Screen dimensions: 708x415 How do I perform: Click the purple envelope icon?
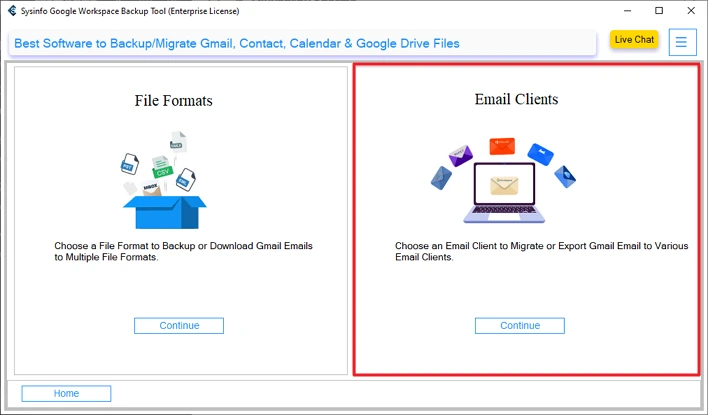point(461,156)
